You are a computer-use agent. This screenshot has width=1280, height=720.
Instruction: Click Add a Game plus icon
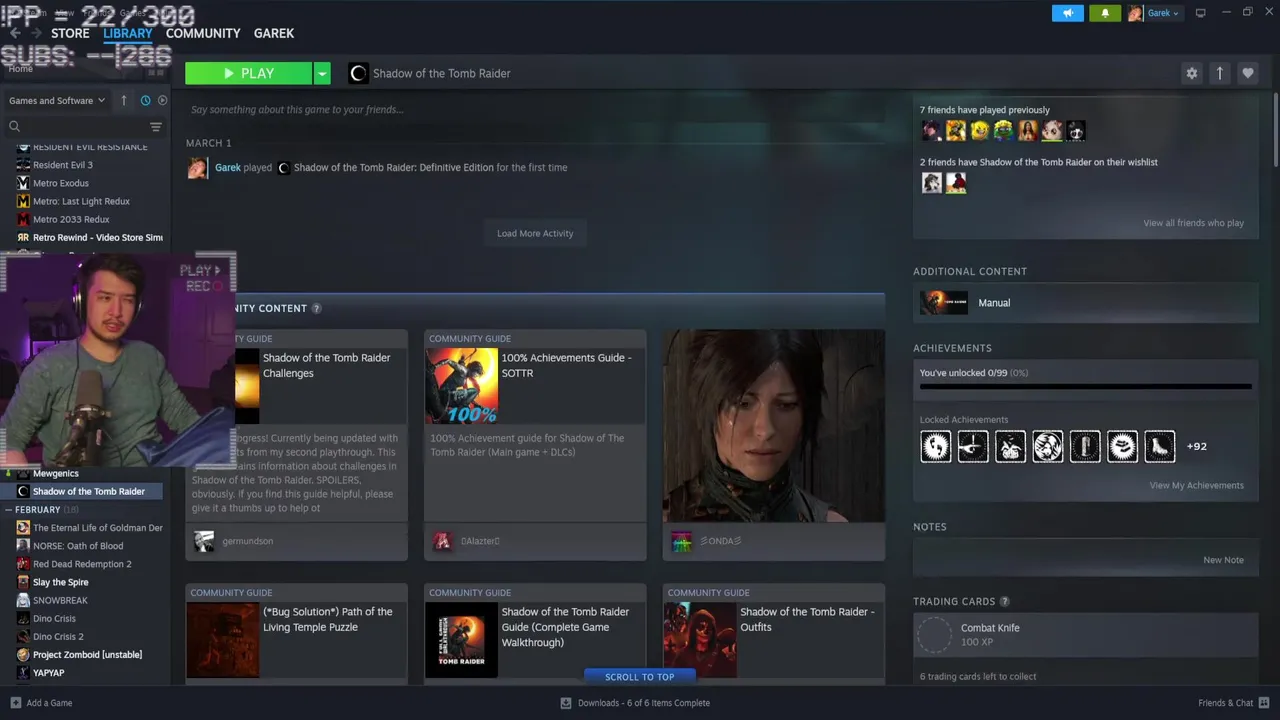pos(15,702)
